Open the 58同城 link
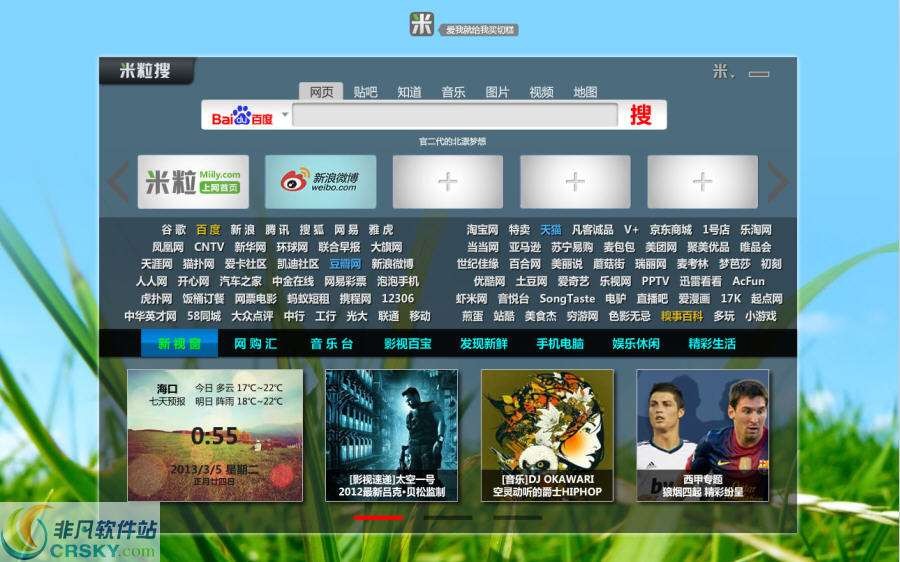The image size is (900, 562). click(204, 316)
